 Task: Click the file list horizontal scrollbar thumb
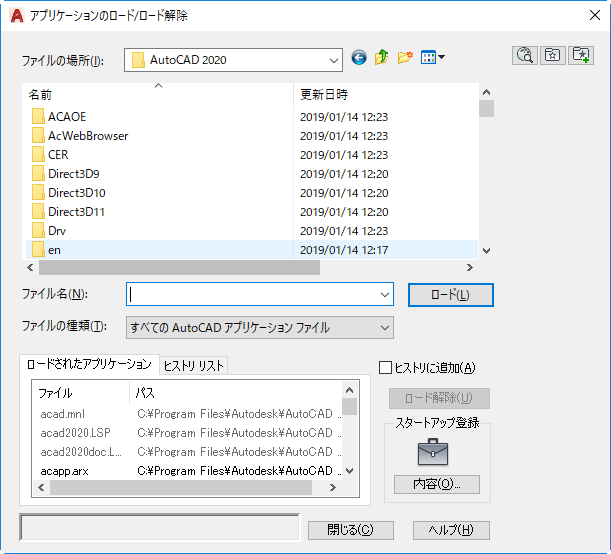[x=179, y=268]
